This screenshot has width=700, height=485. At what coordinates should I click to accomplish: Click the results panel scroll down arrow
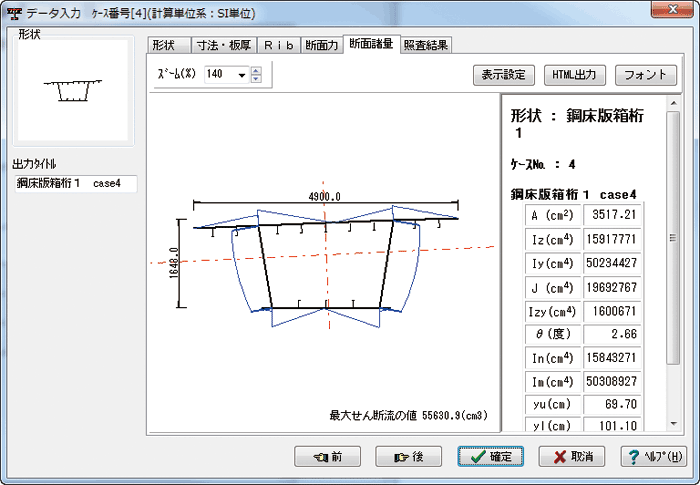coord(674,423)
